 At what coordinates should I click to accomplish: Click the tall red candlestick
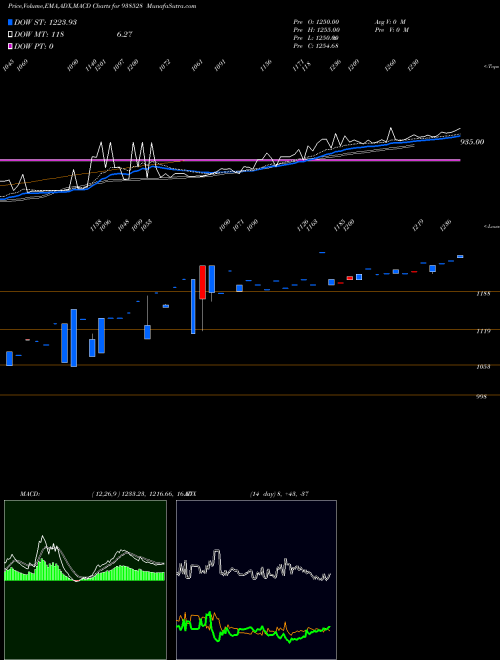pos(202,282)
